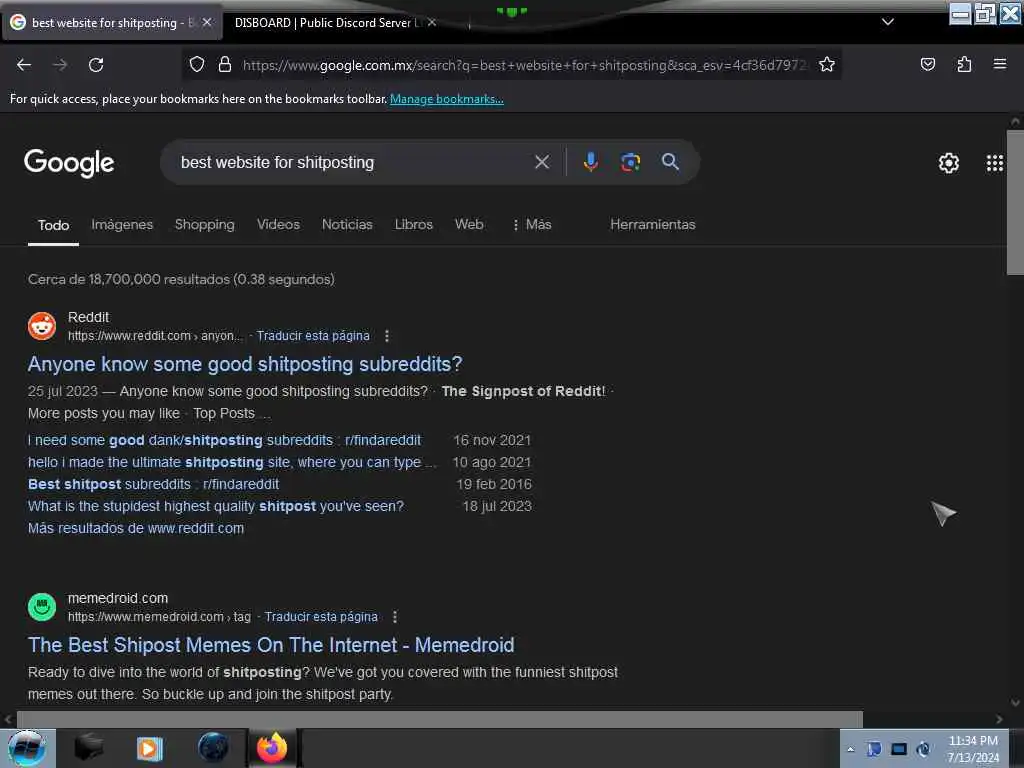Click the Google search input field
1024x768 pixels.
353,162
